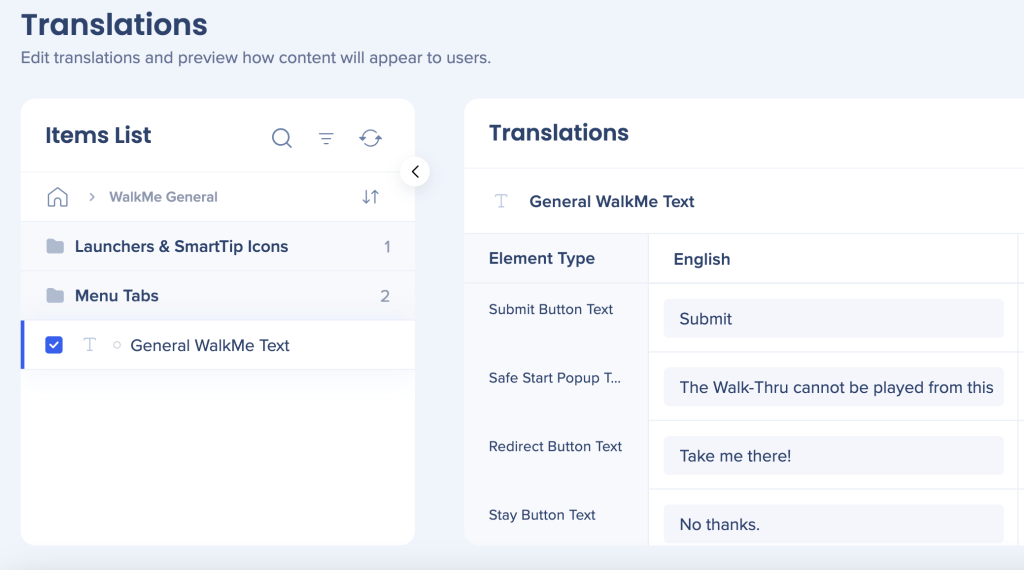The height and width of the screenshot is (570, 1024).
Task: Open the Launchers & SmartTip Icons folder
Action: 181,247
